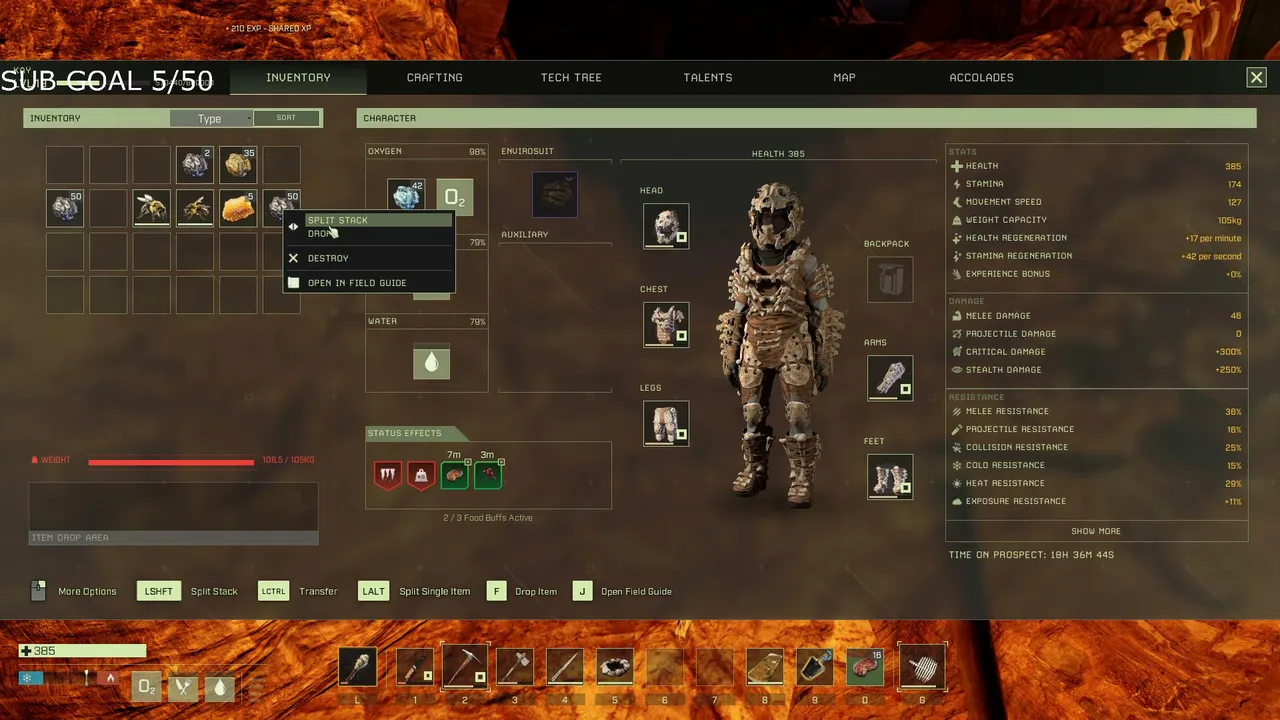This screenshot has width=1280, height=720.
Task: Select the ore stack of 35 in inventory
Action: point(238,165)
